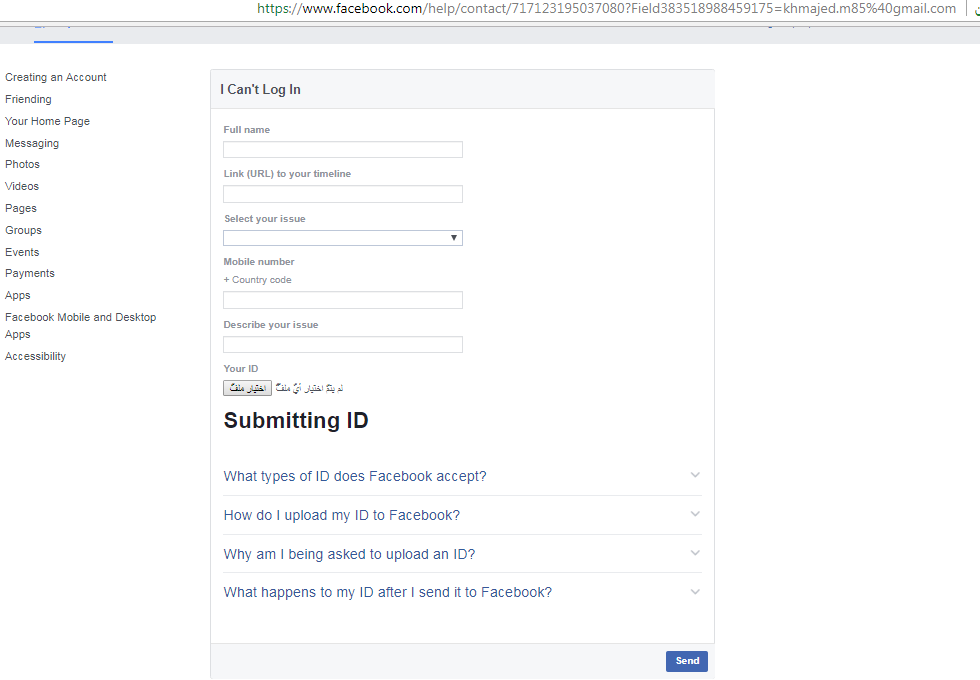Screen dimensions: 980x680
Task: Focus the Describe your issue field
Action: 343,344
